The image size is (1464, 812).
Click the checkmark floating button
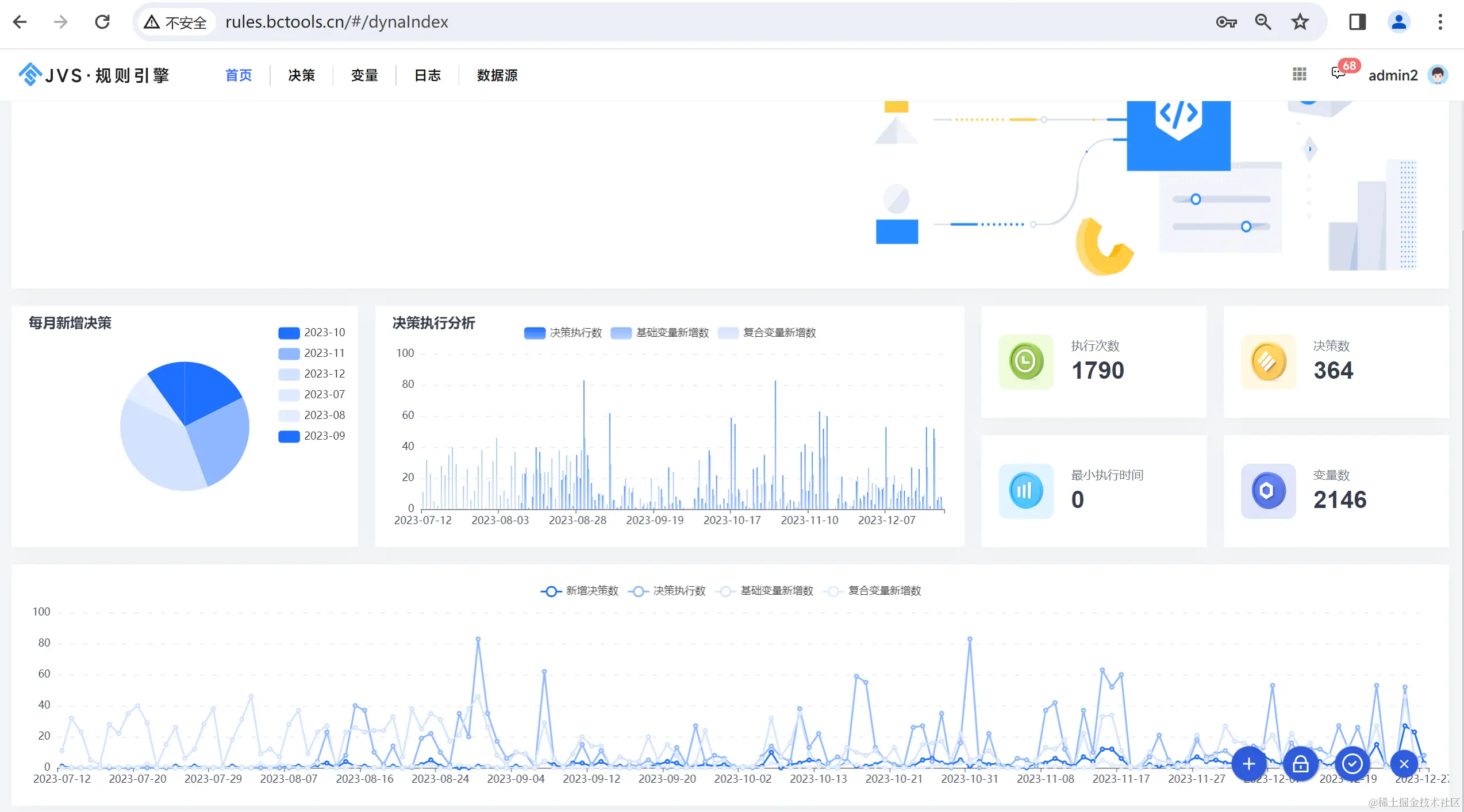point(1352,764)
